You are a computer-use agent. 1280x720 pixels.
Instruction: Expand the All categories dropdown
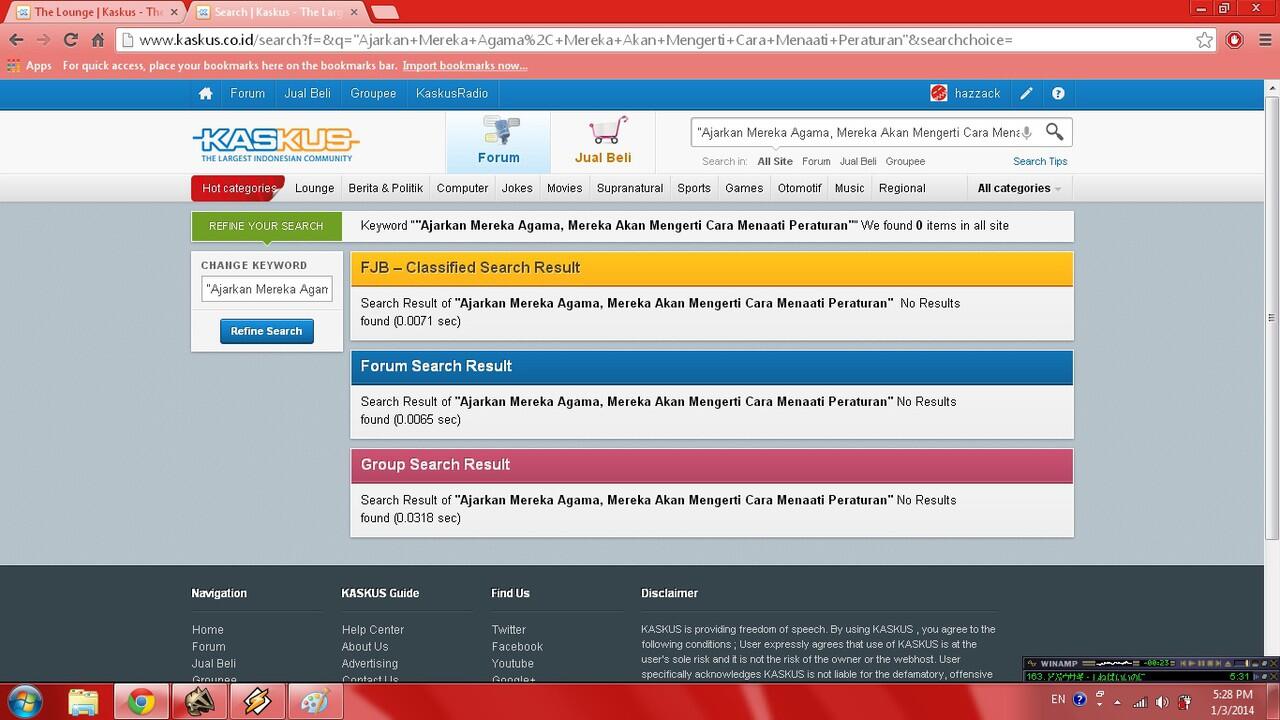point(1019,188)
